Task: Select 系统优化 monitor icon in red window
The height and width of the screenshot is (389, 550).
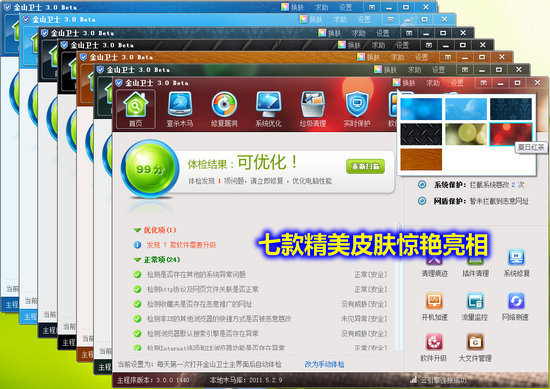Action: click(268, 109)
